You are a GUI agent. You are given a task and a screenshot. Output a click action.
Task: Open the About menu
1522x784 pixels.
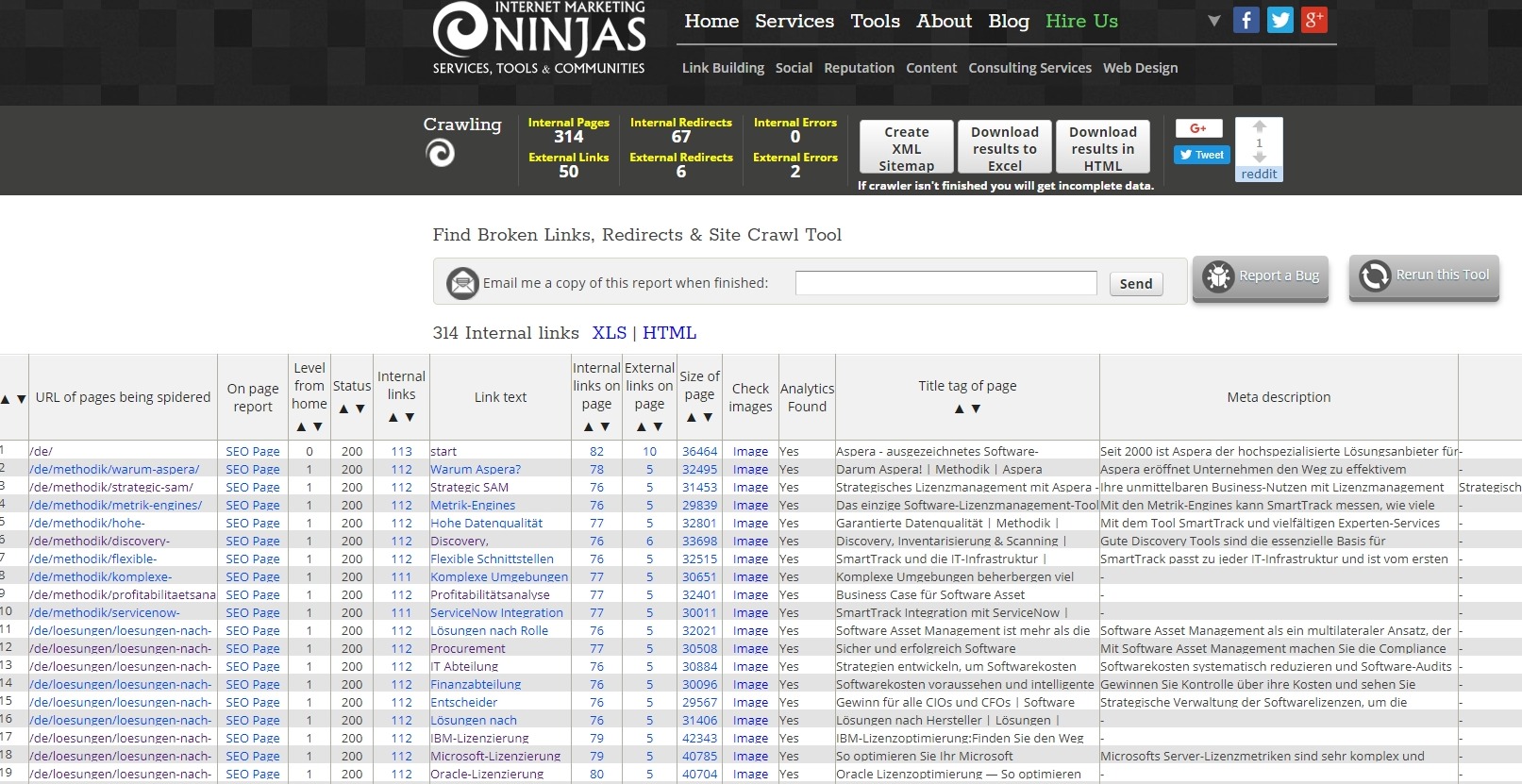(x=944, y=21)
